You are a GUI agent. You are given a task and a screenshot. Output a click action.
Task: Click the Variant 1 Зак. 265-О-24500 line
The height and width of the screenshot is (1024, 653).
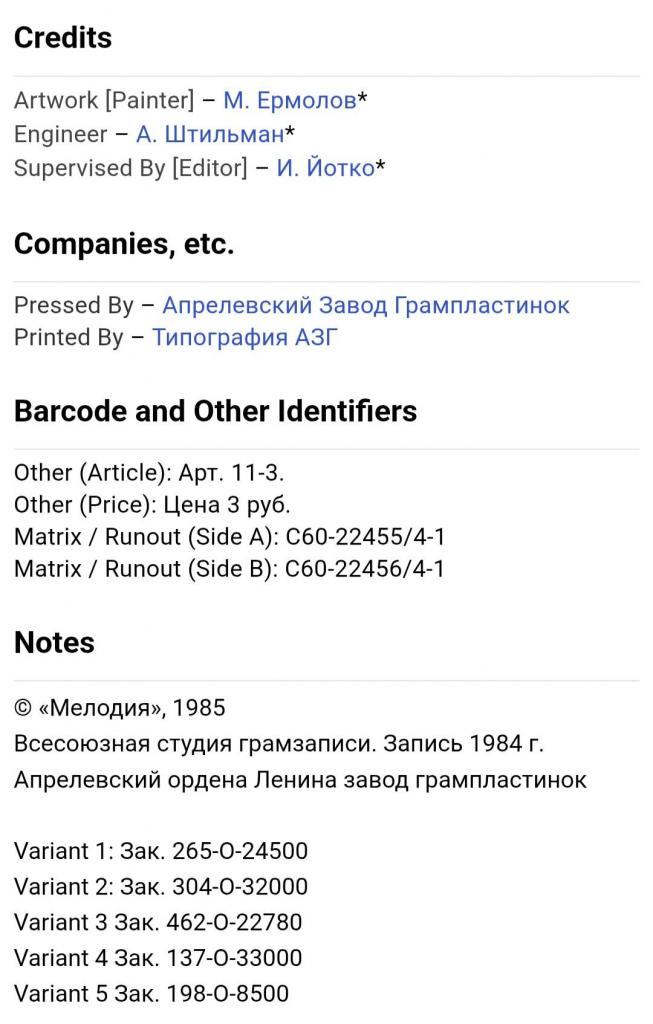161,851
